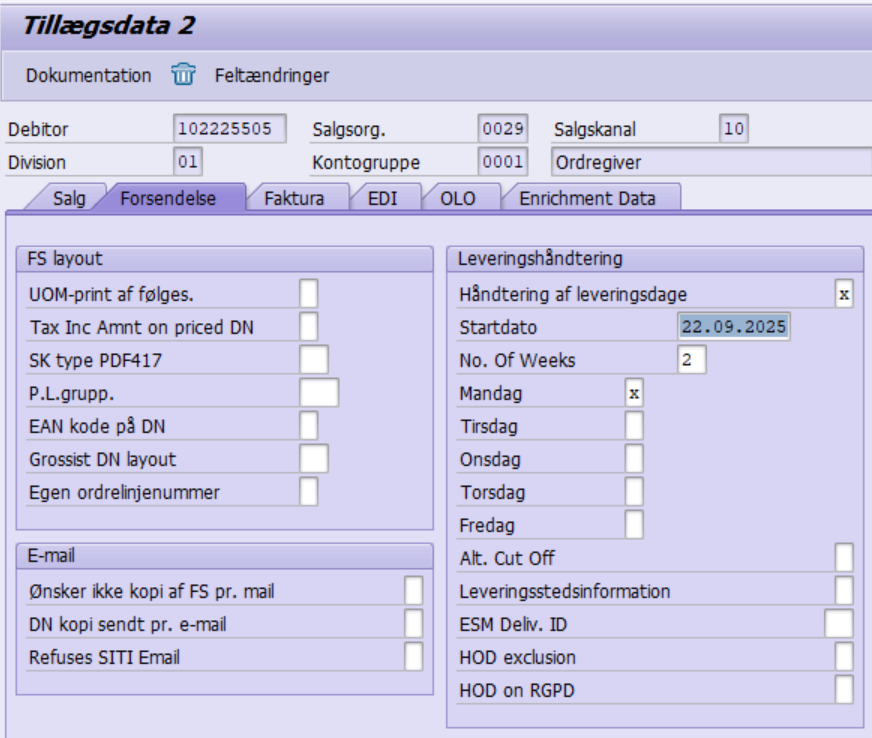The height and width of the screenshot is (738, 872).
Task: Open the Enrichment Data tab
Action: pos(587,198)
